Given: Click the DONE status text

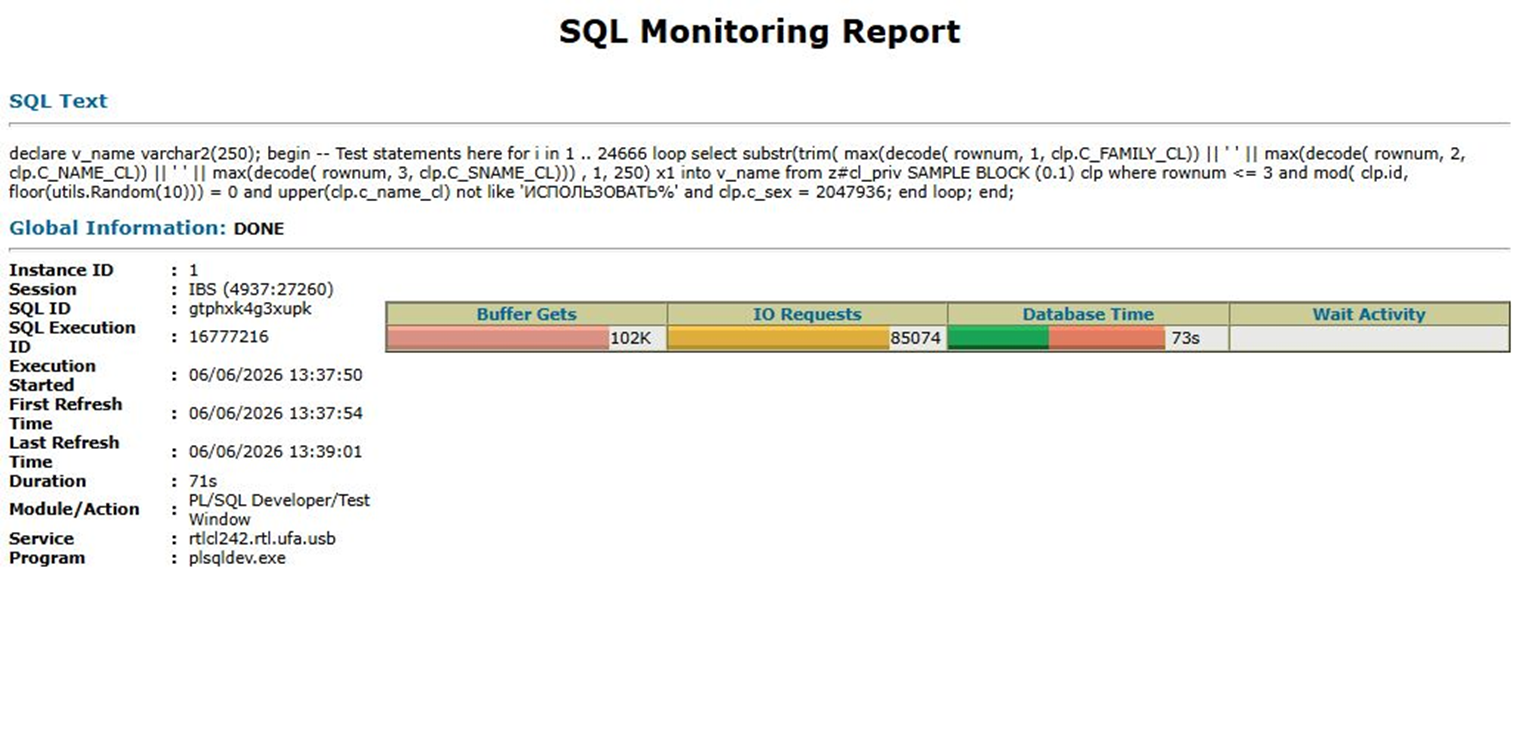Looking at the screenshot, I should (259, 229).
